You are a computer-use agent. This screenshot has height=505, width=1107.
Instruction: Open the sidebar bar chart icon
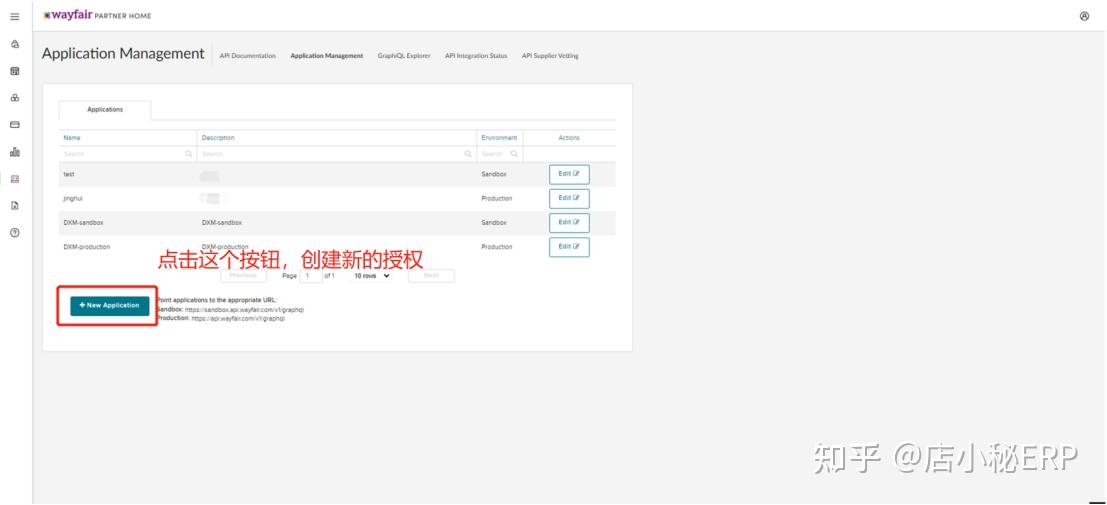tap(15, 151)
